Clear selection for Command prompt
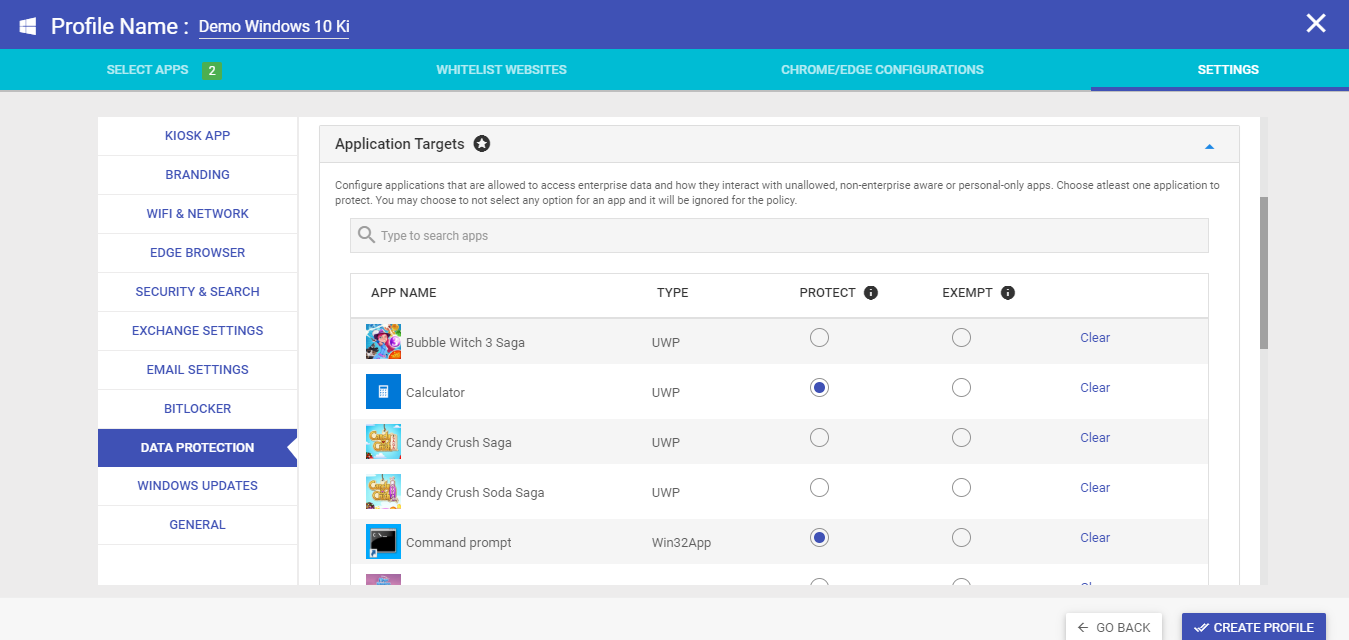Image resolution: width=1349 pixels, height=640 pixels. tap(1095, 538)
